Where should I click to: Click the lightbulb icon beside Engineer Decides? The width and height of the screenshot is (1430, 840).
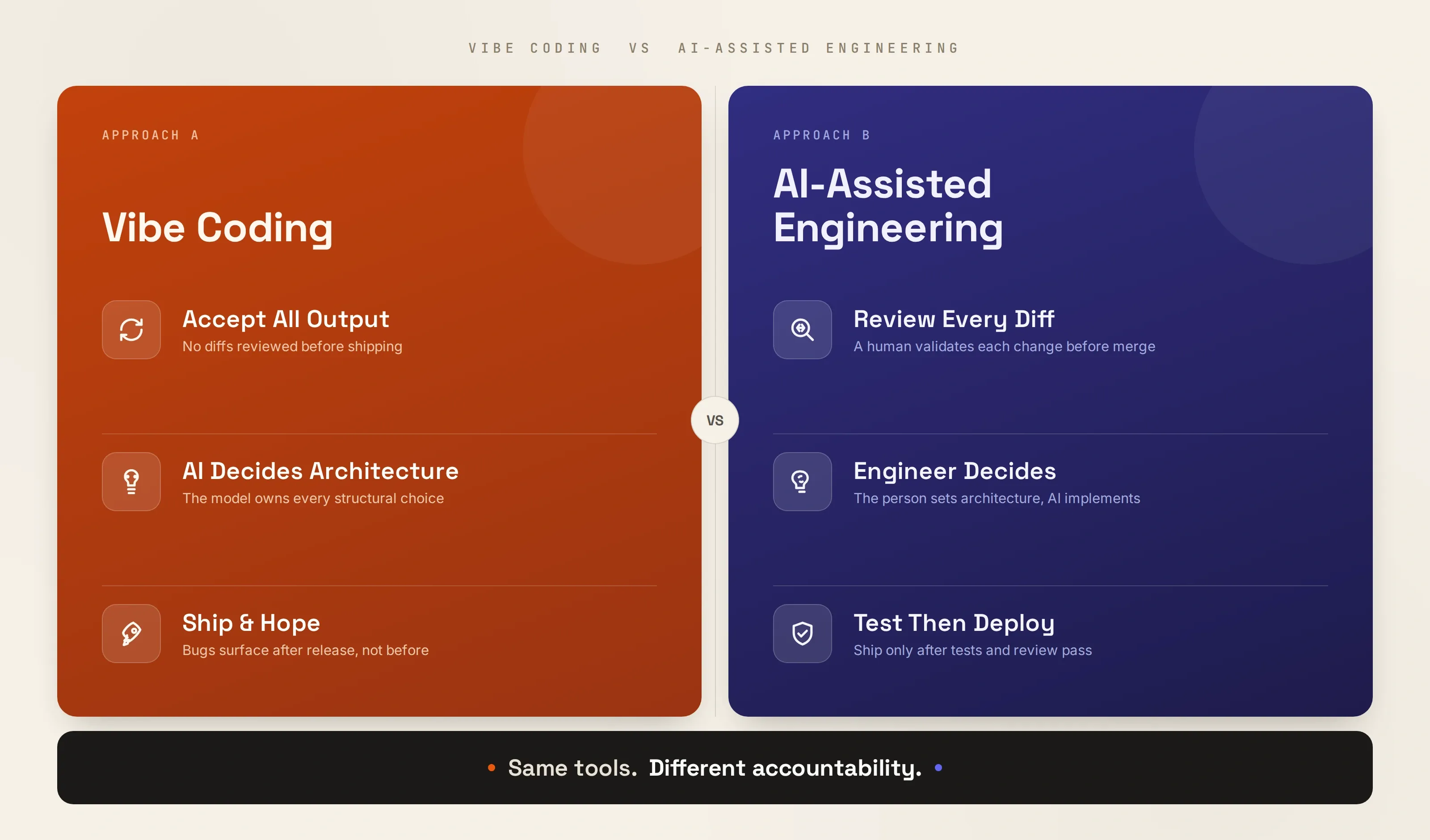(x=803, y=481)
